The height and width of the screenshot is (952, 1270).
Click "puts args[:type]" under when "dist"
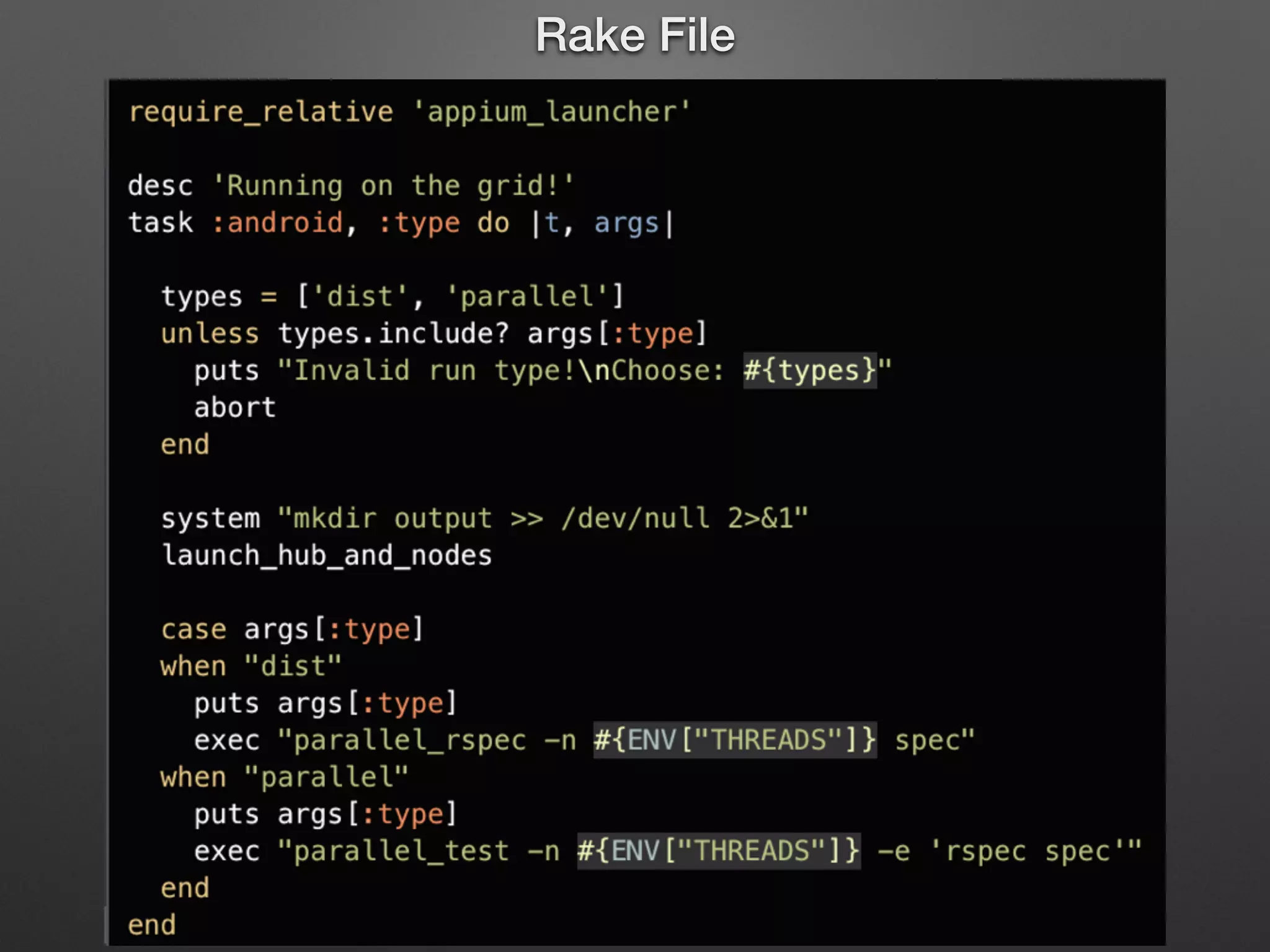coord(326,703)
